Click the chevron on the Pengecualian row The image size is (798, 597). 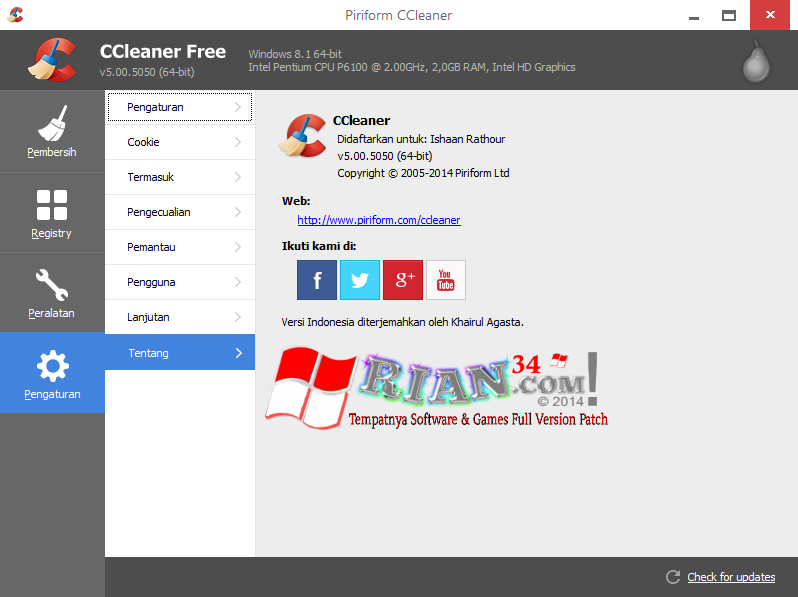click(x=238, y=212)
